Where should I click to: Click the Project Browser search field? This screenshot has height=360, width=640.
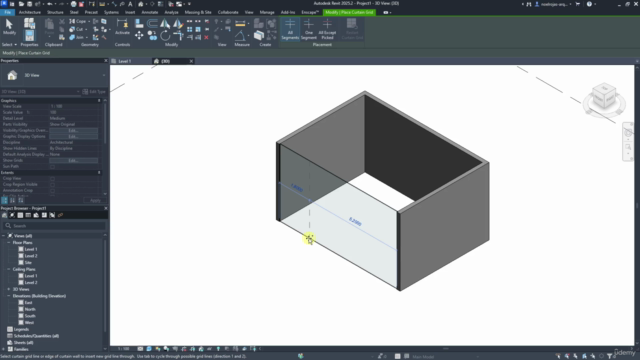54,226
